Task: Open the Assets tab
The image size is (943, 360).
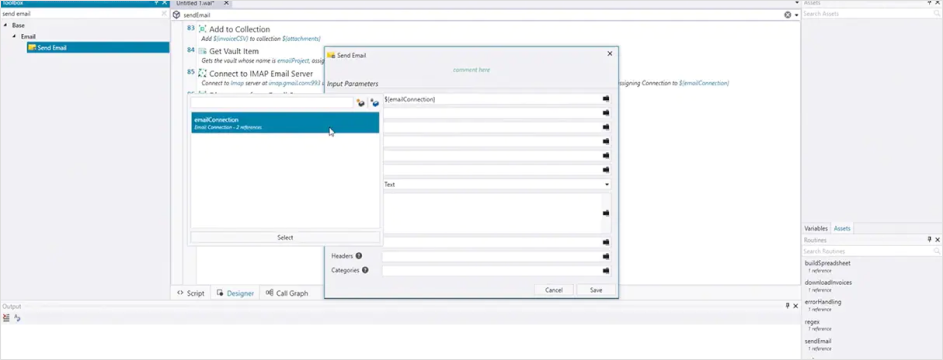Action: tap(842, 229)
